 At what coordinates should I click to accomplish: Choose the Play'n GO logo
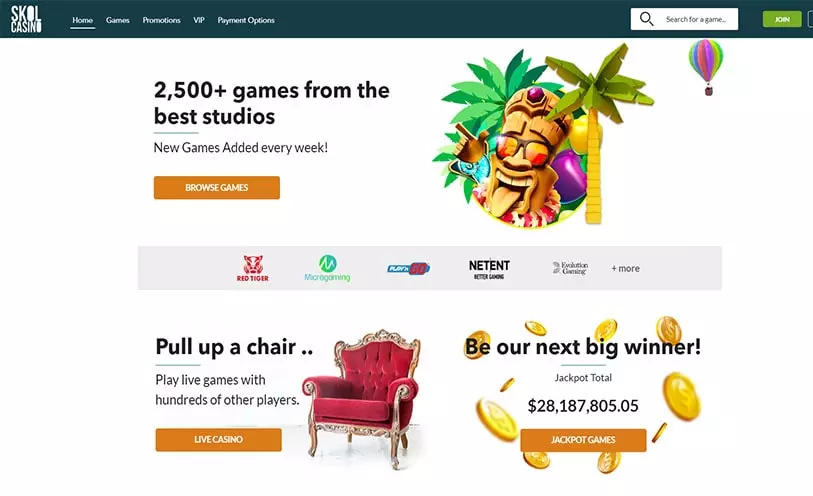pos(409,268)
